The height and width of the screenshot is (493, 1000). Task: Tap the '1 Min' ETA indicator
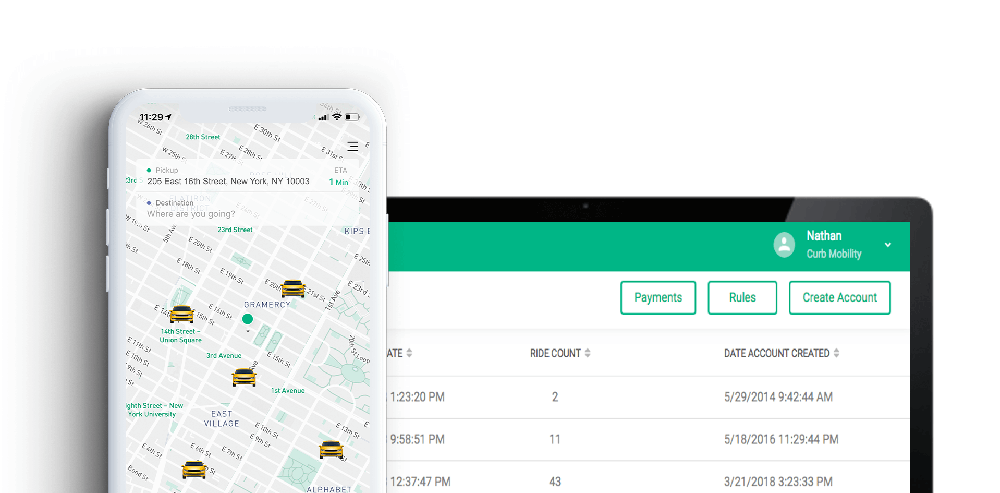(x=339, y=182)
